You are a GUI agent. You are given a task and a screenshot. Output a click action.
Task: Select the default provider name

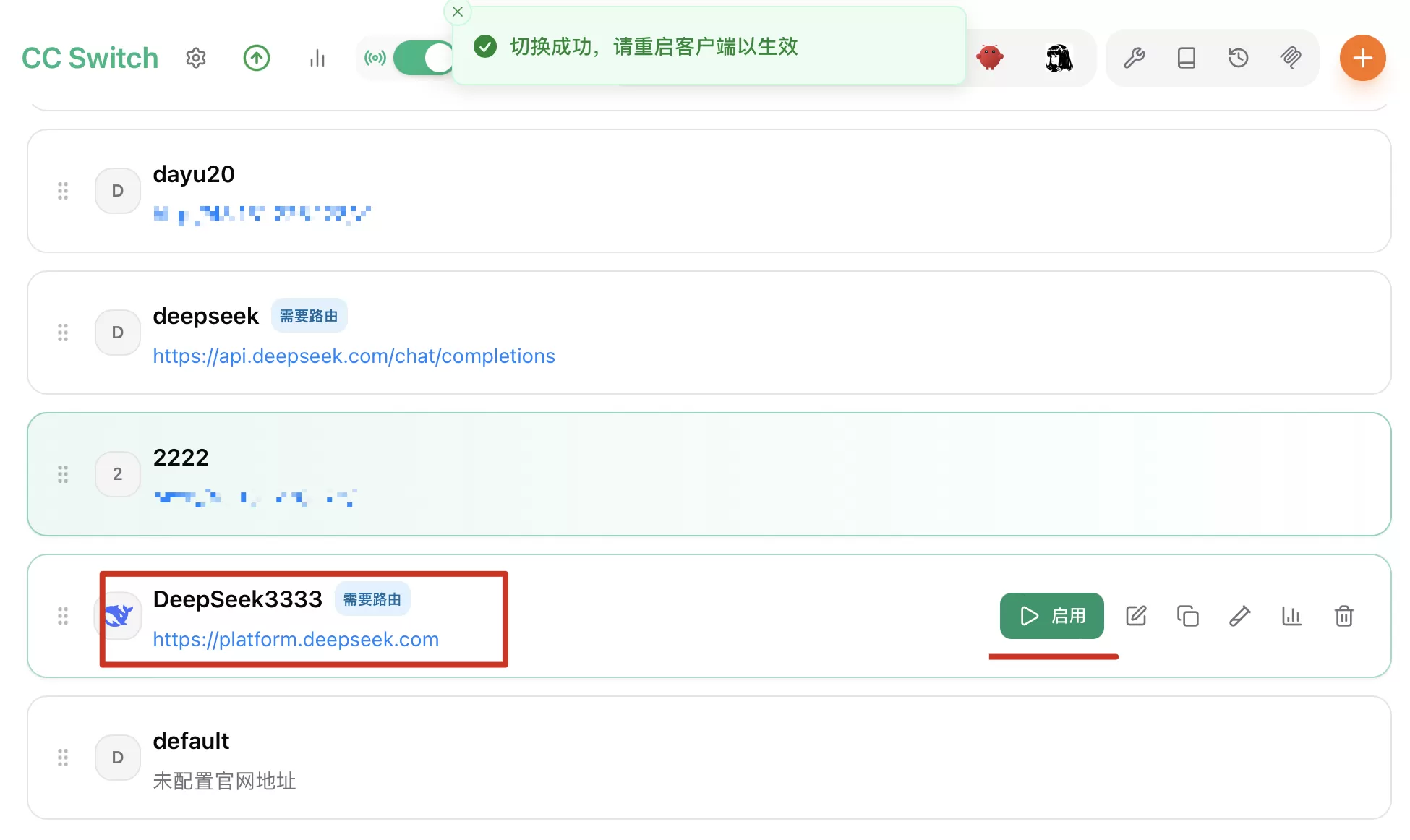191,741
